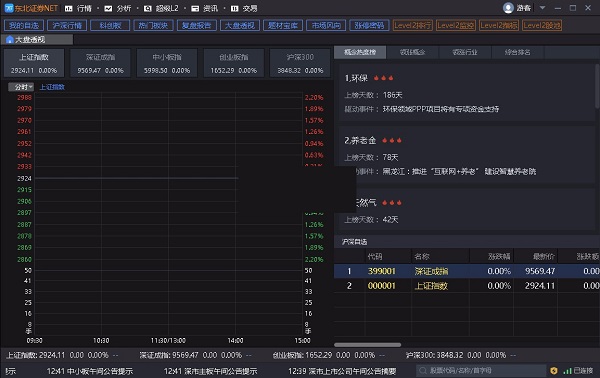Click the 题材宝库 toolbar button
Screen dimensions: 600x378
[x=283, y=25]
